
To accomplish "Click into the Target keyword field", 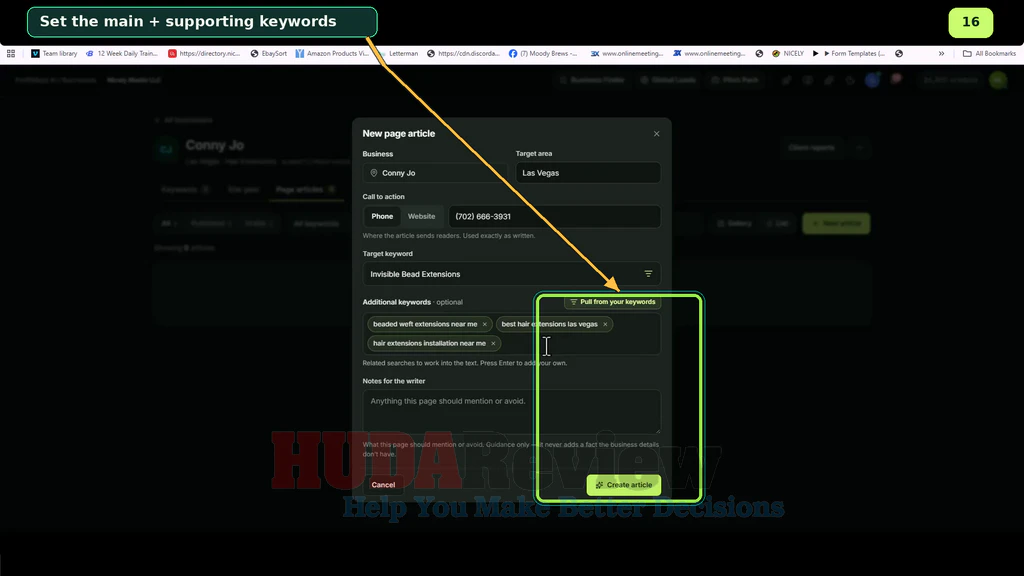I will coord(511,274).
